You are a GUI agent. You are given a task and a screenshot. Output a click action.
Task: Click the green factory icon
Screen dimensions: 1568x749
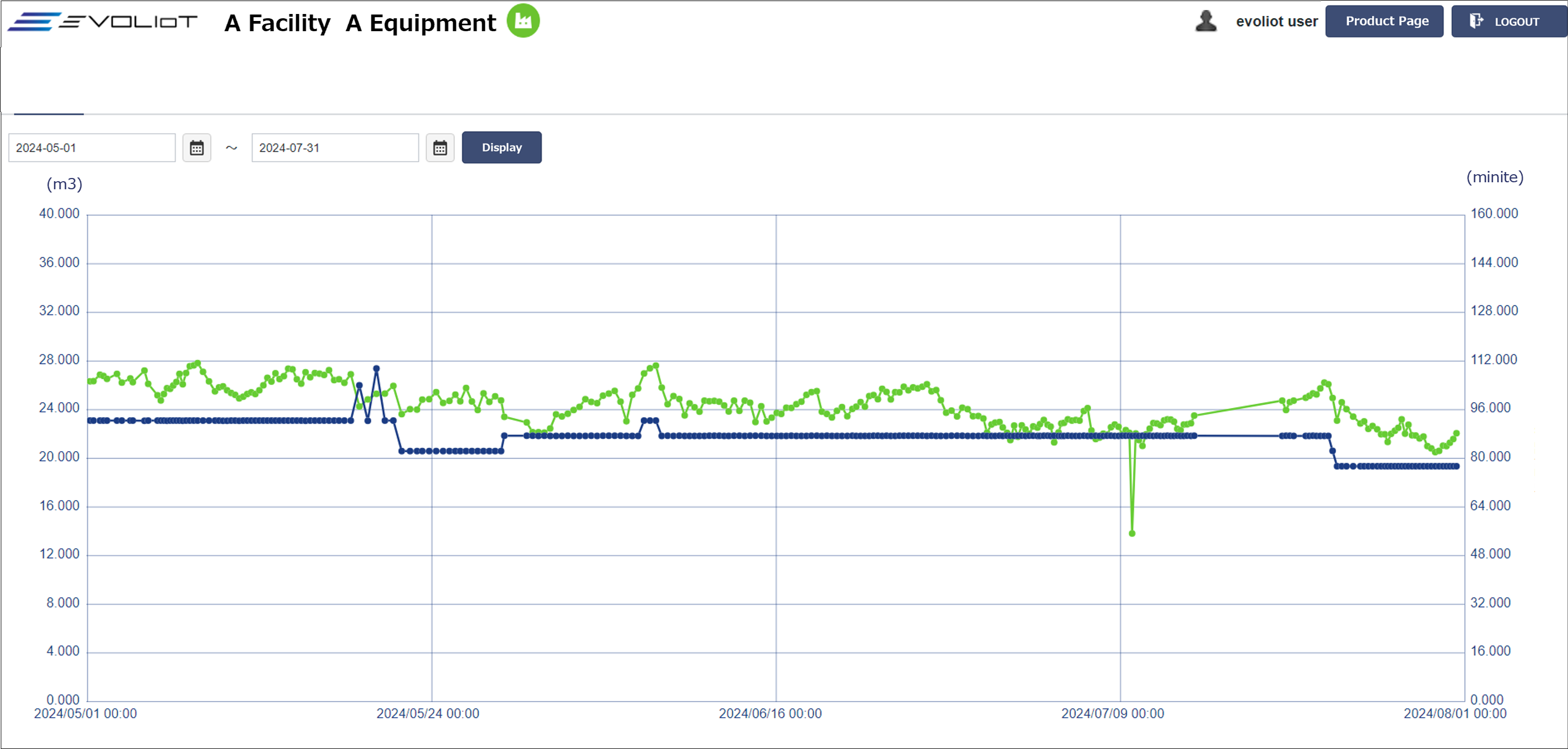point(523,22)
